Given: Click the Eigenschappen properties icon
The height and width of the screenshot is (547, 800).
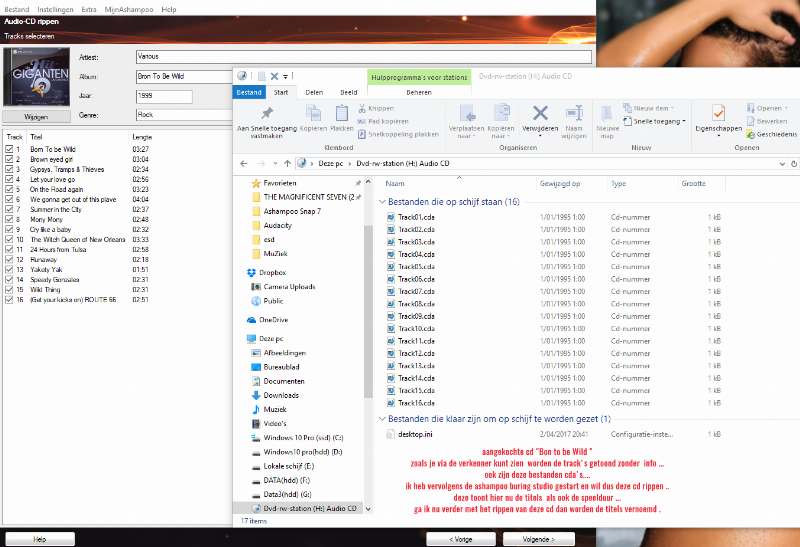Looking at the screenshot, I should 718,112.
